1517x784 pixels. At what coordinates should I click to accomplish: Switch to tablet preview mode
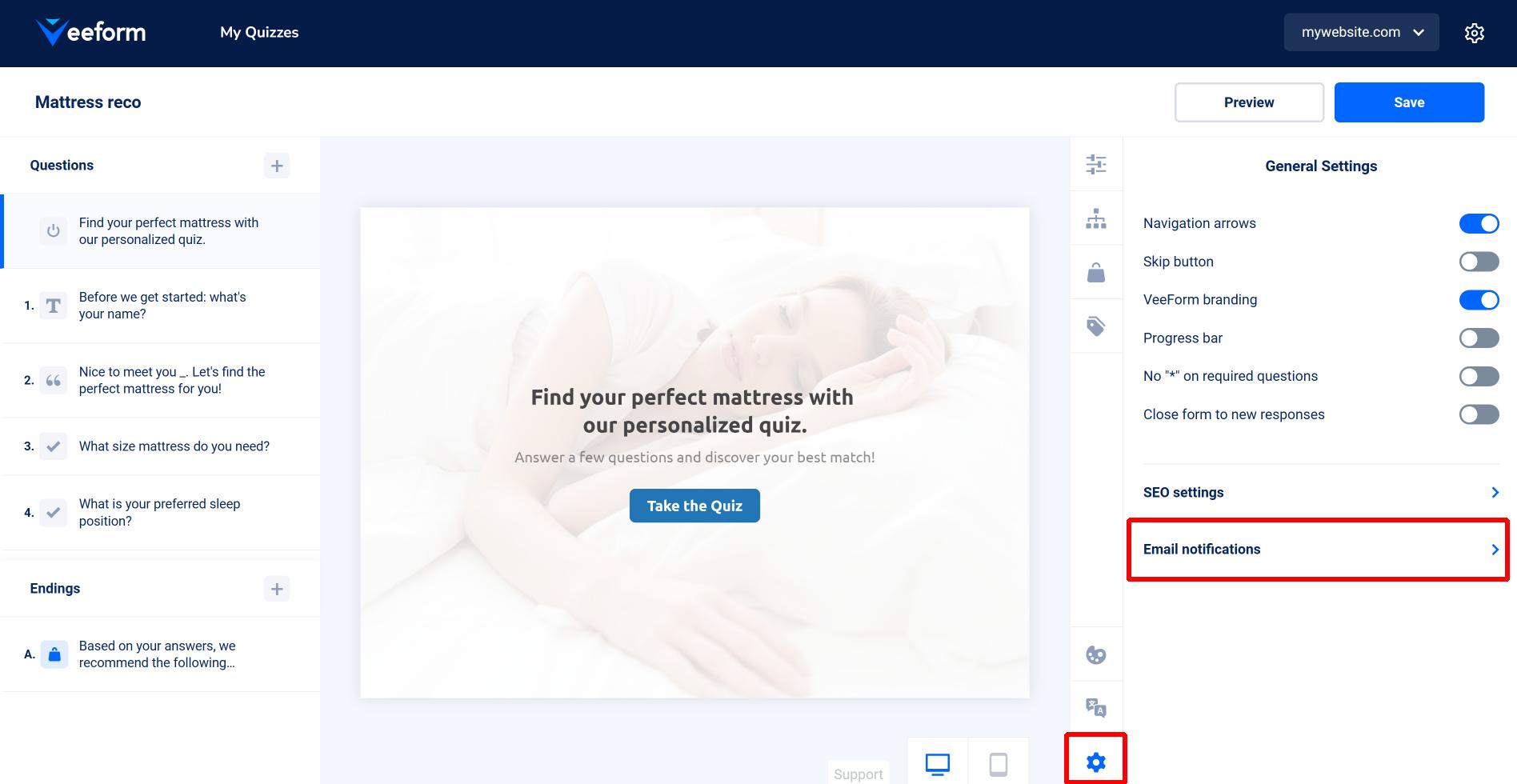[999, 764]
